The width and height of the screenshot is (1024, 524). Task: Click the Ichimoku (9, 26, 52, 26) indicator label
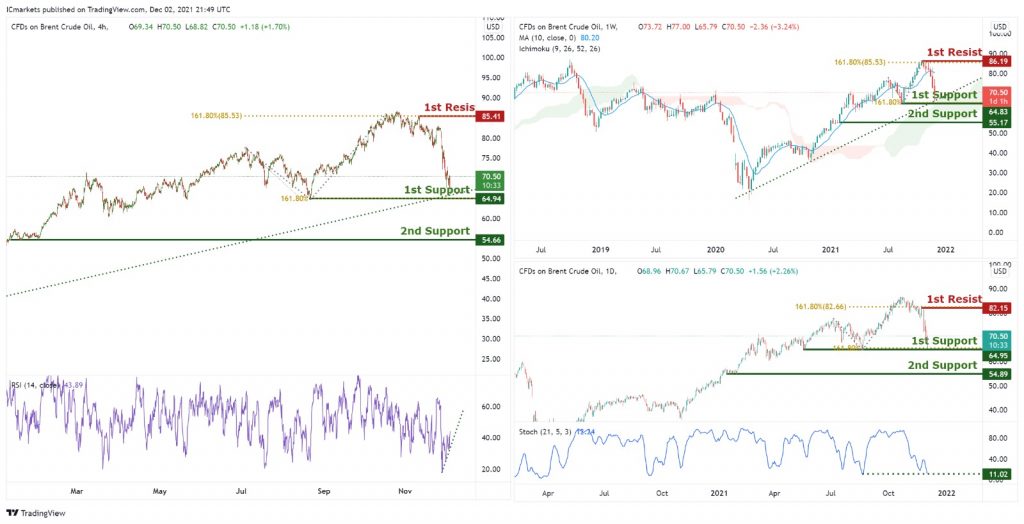point(559,48)
